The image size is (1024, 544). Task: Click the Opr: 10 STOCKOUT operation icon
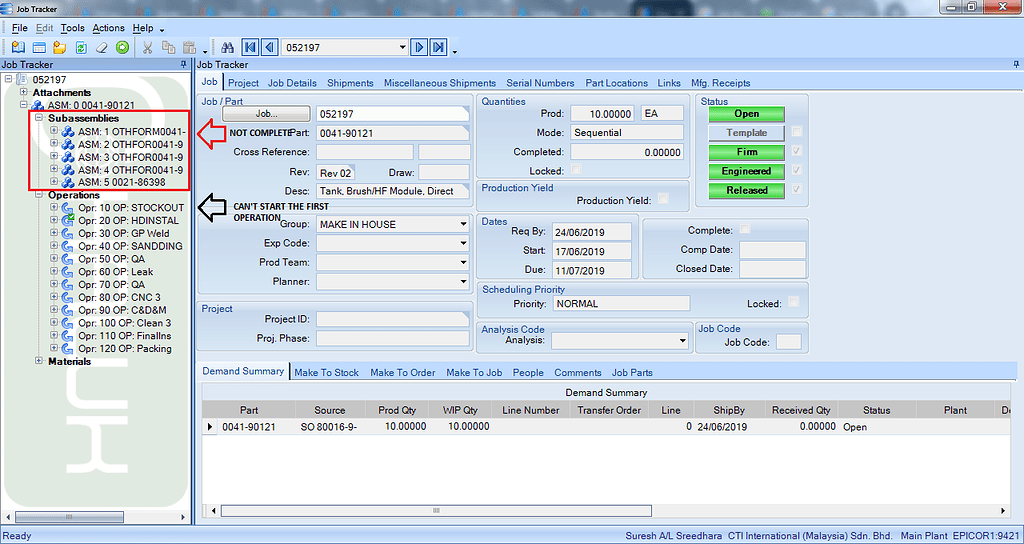click(x=68, y=208)
